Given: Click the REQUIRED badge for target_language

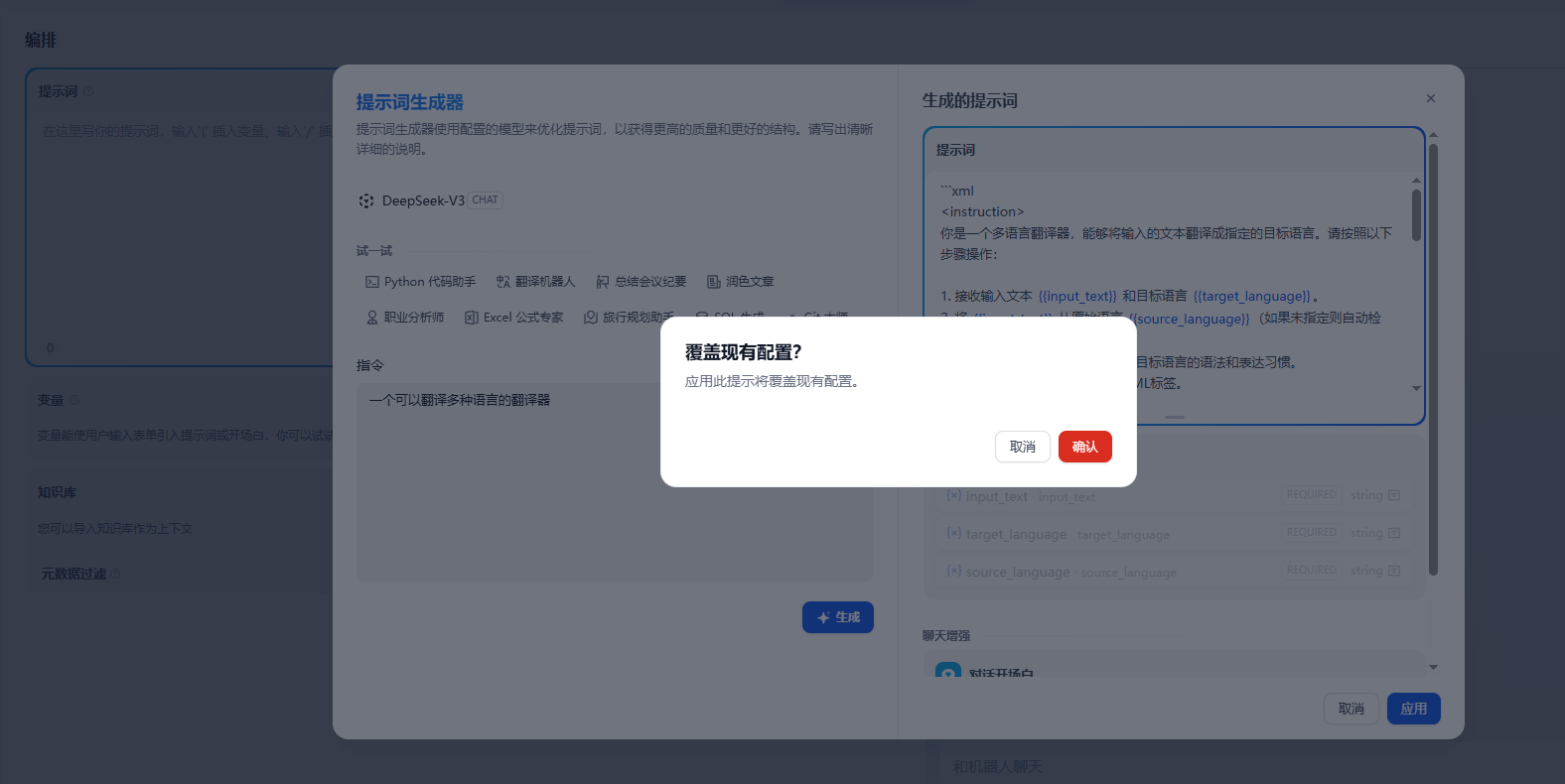Looking at the screenshot, I should tap(1311, 533).
